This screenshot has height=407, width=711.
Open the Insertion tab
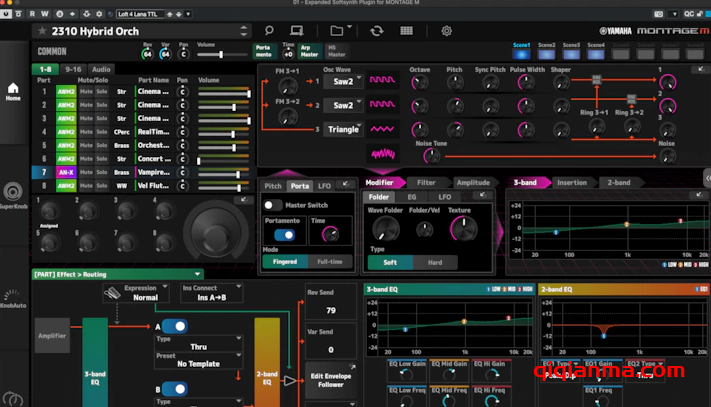(572, 183)
